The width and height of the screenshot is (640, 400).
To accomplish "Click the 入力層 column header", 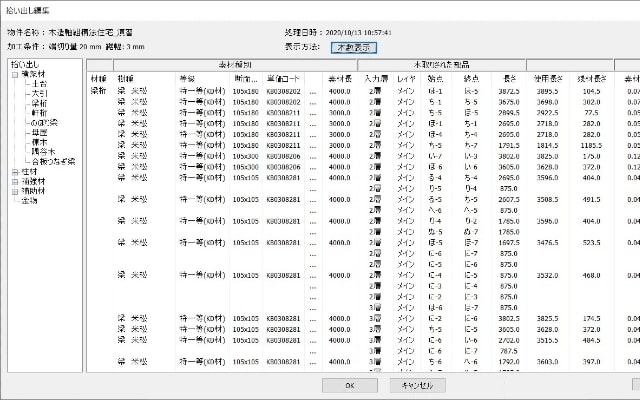I will (375, 77).
